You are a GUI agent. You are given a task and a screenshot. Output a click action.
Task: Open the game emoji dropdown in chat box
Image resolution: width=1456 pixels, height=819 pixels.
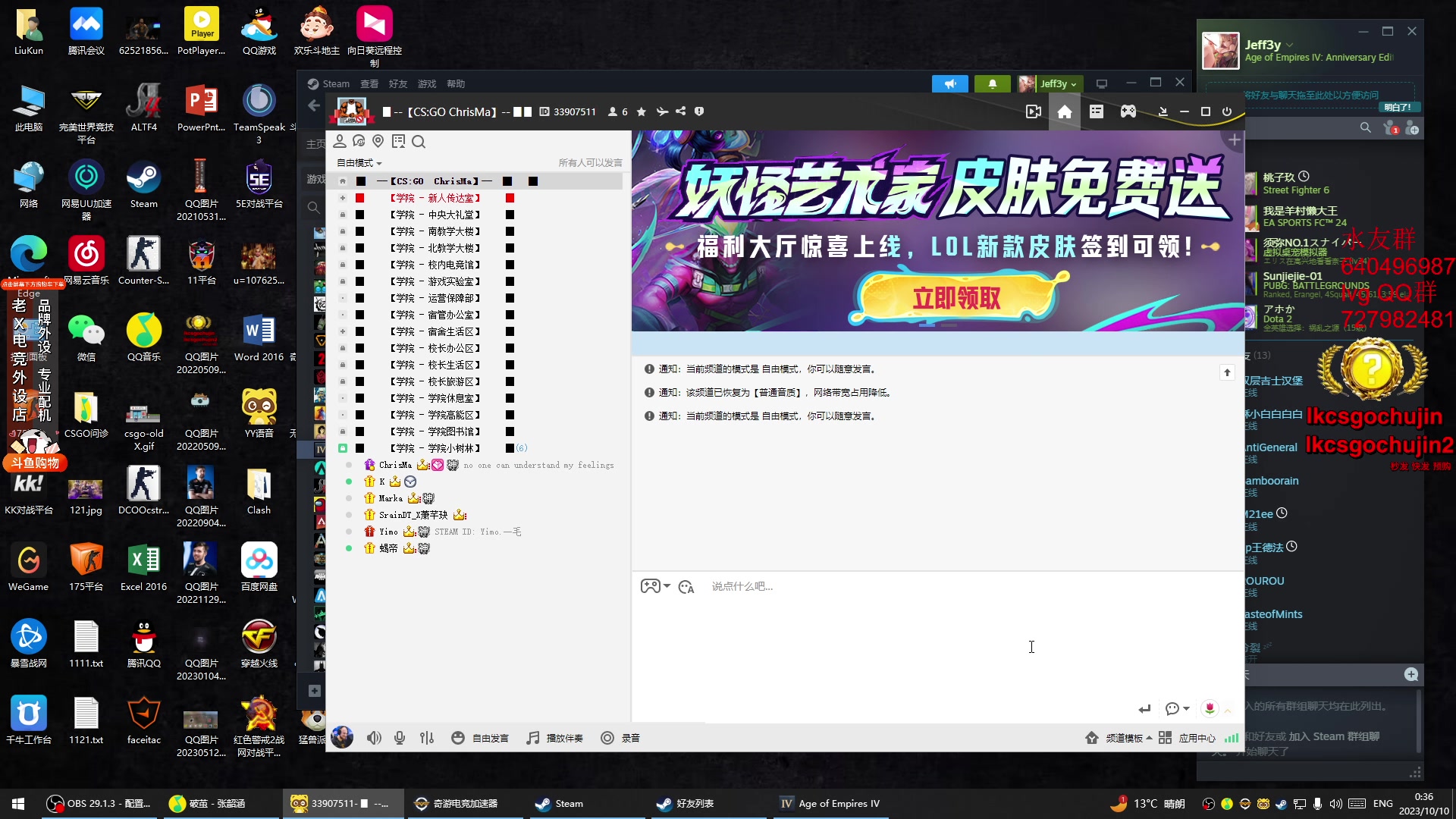click(x=655, y=586)
